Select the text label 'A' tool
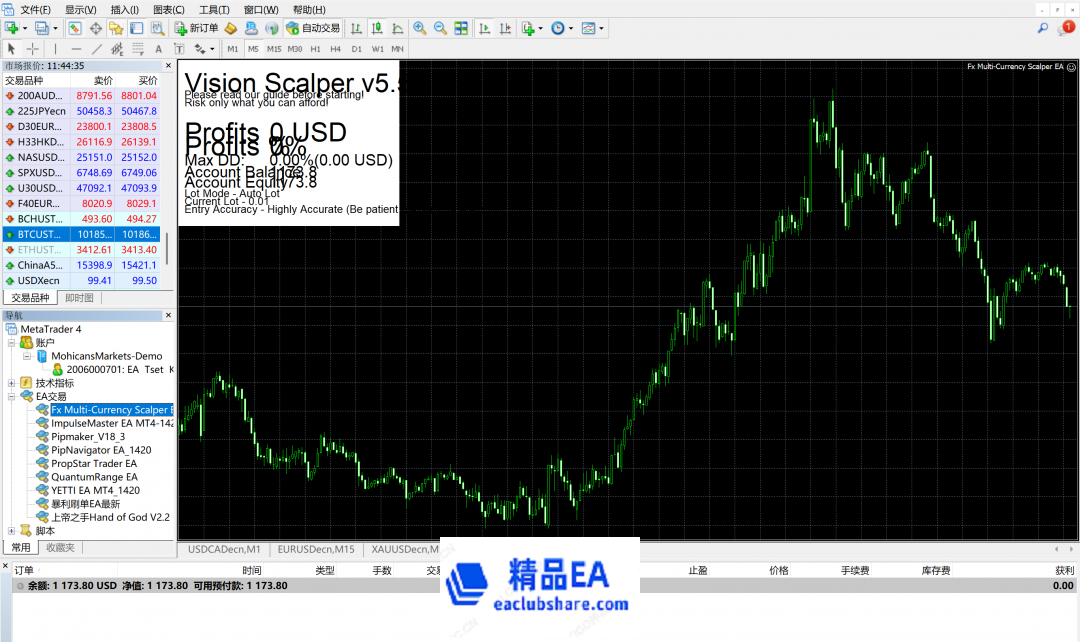Screen dimensions: 1080x642 click(x=159, y=48)
